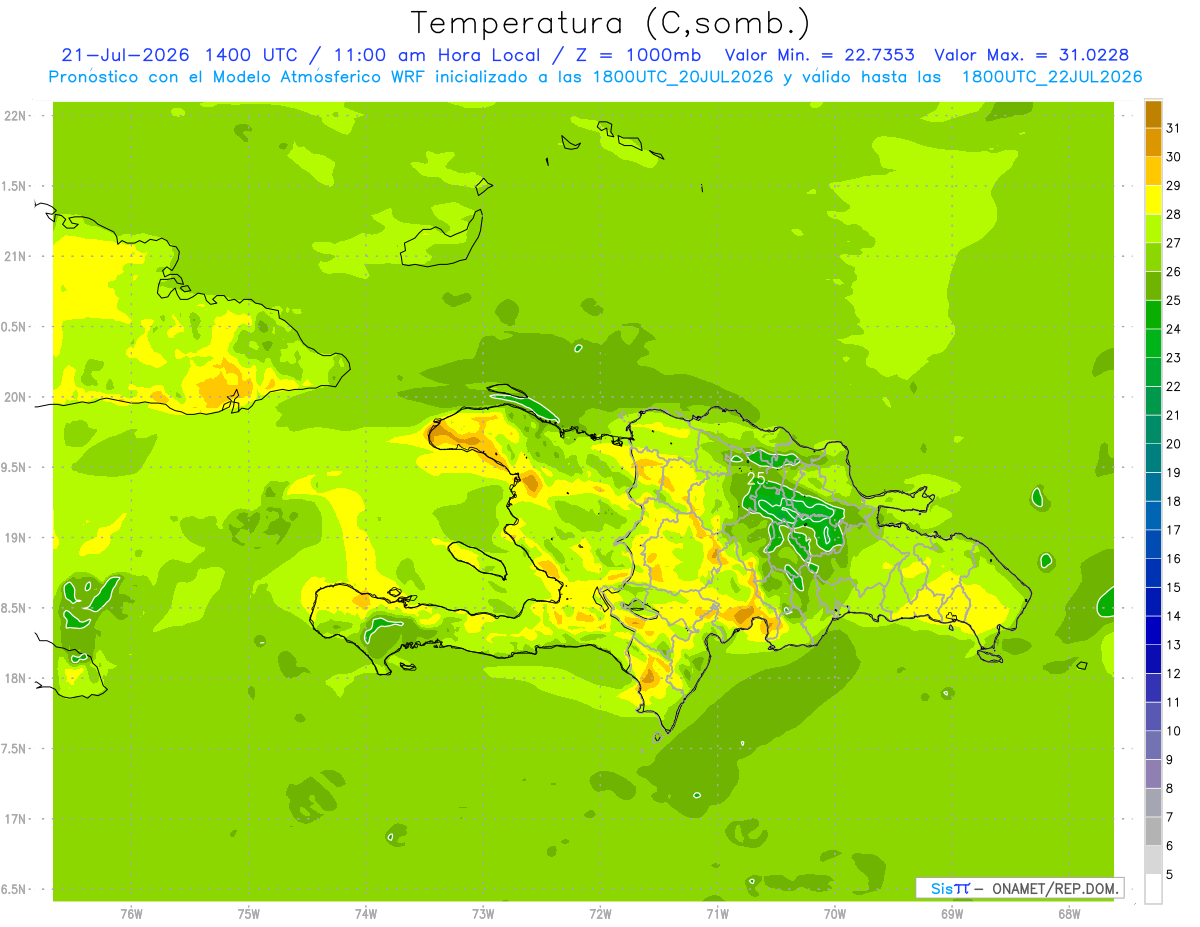Select the '8.5N' latitude tick label
This screenshot has height=927, width=1200.
click(15, 608)
